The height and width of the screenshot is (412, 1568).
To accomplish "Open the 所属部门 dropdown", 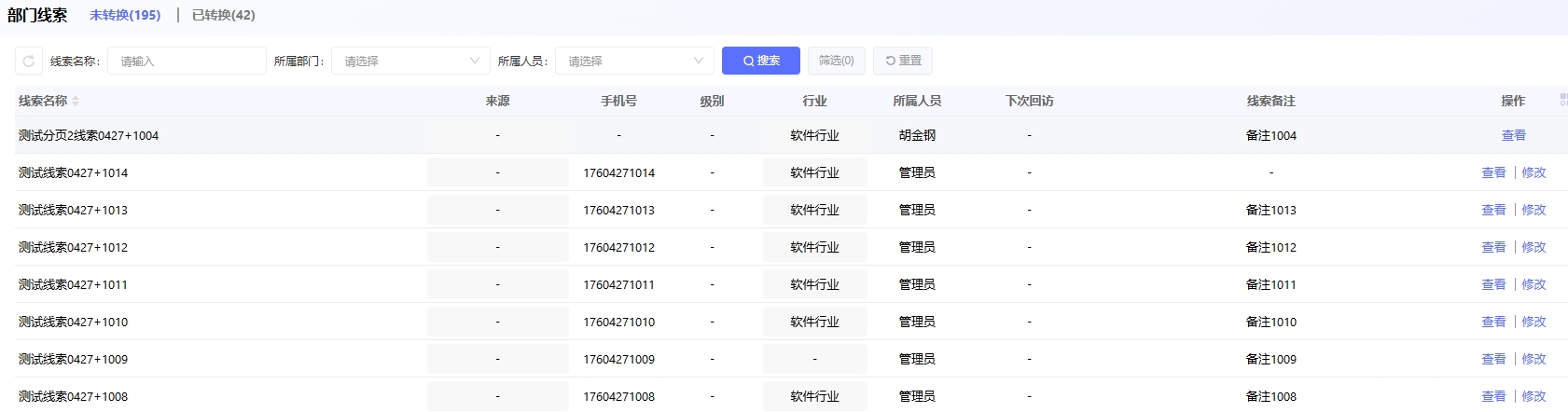I will pos(410,61).
